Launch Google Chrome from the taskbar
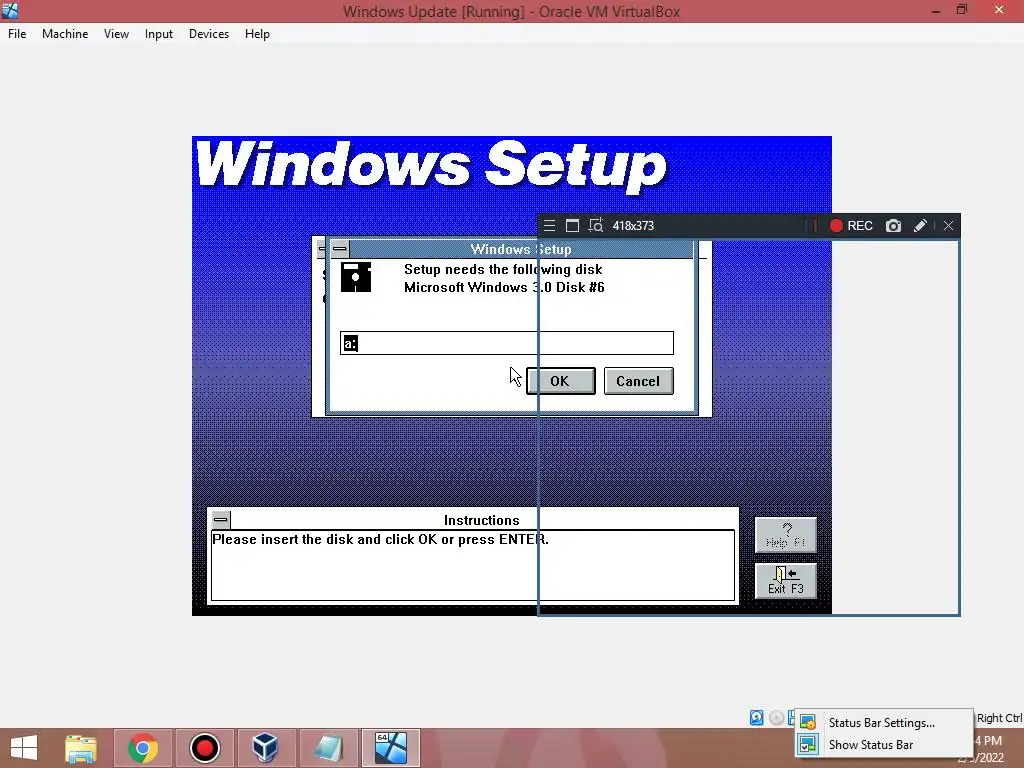This screenshot has width=1024, height=768. [x=143, y=748]
